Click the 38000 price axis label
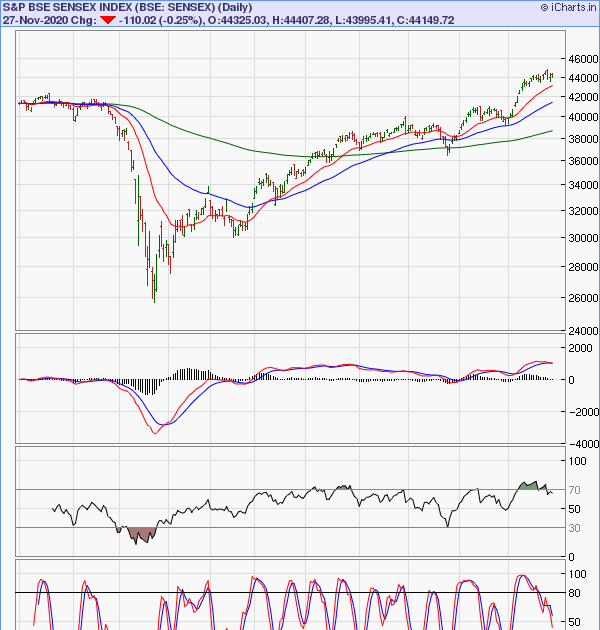This screenshot has height=630, width=600. coord(583,139)
